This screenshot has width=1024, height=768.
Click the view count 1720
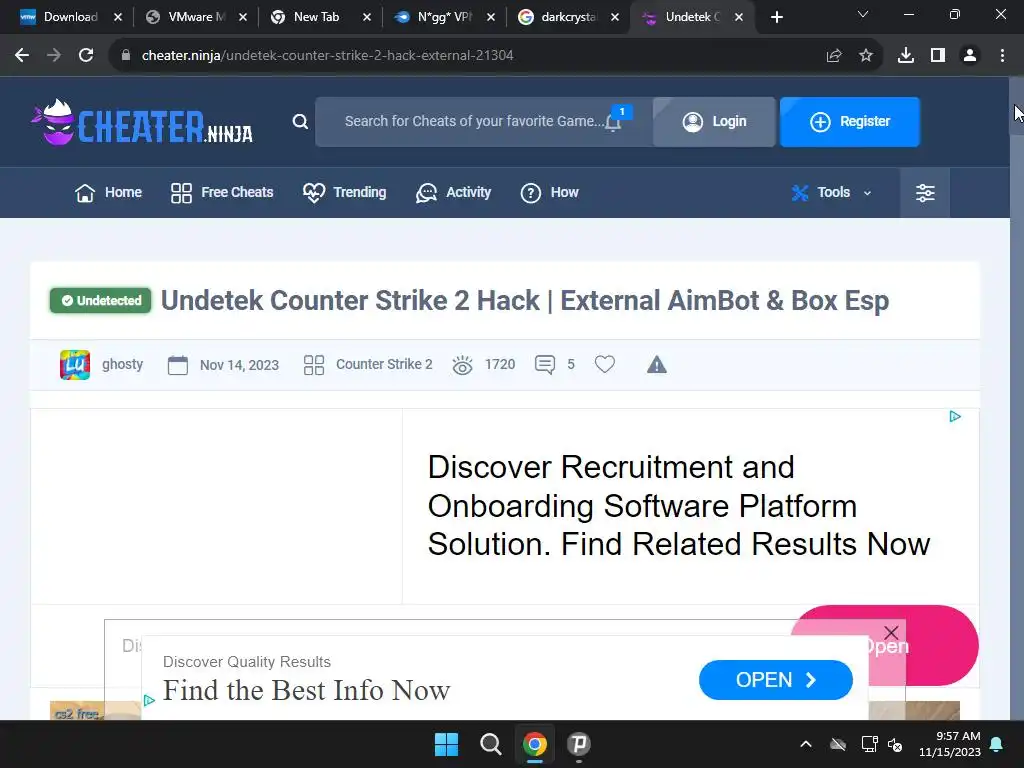[x=500, y=364]
